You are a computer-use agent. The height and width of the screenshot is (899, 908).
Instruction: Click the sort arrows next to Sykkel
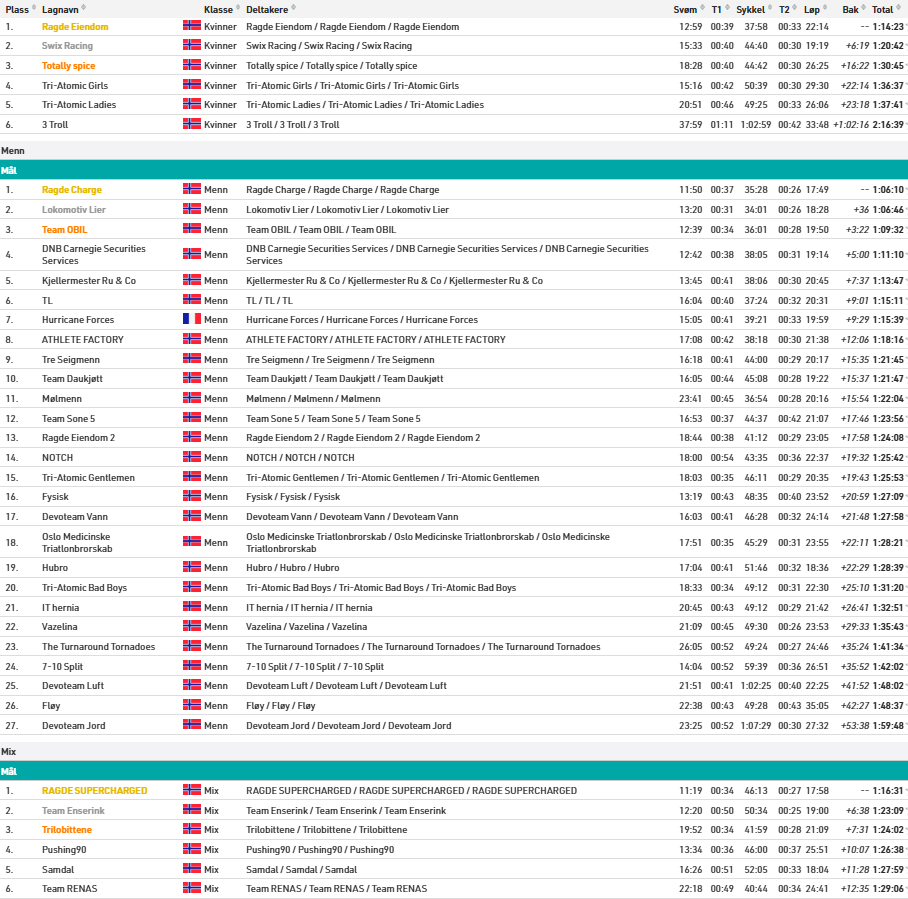coord(771,9)
